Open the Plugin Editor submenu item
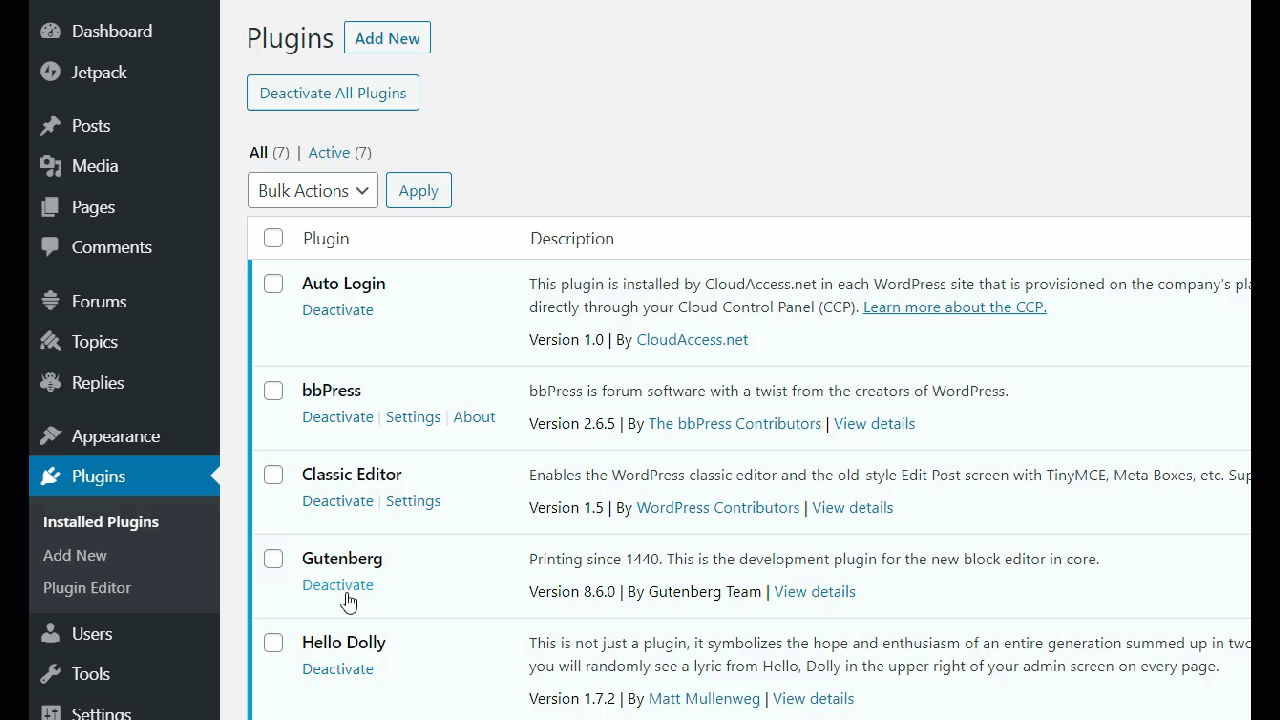This screenshot has width=1280, height=720. (x=87, y=588)
